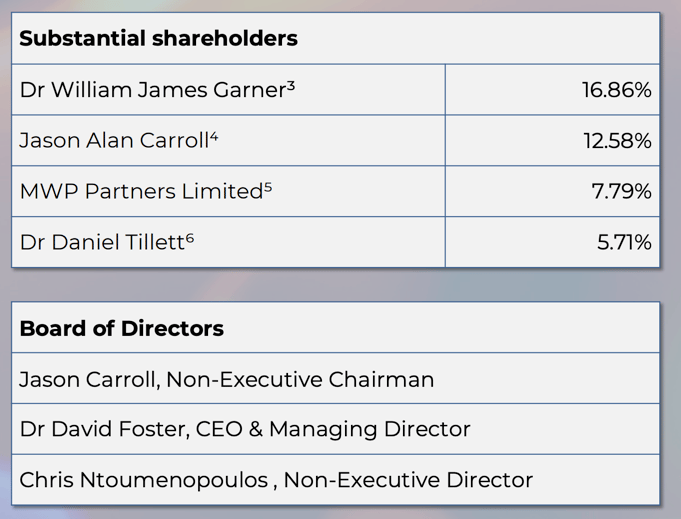This screenshot has width=681, height=519.
Task: Select Jason Carroll's name under Board of Directors
Action: [x=88, y=379]
